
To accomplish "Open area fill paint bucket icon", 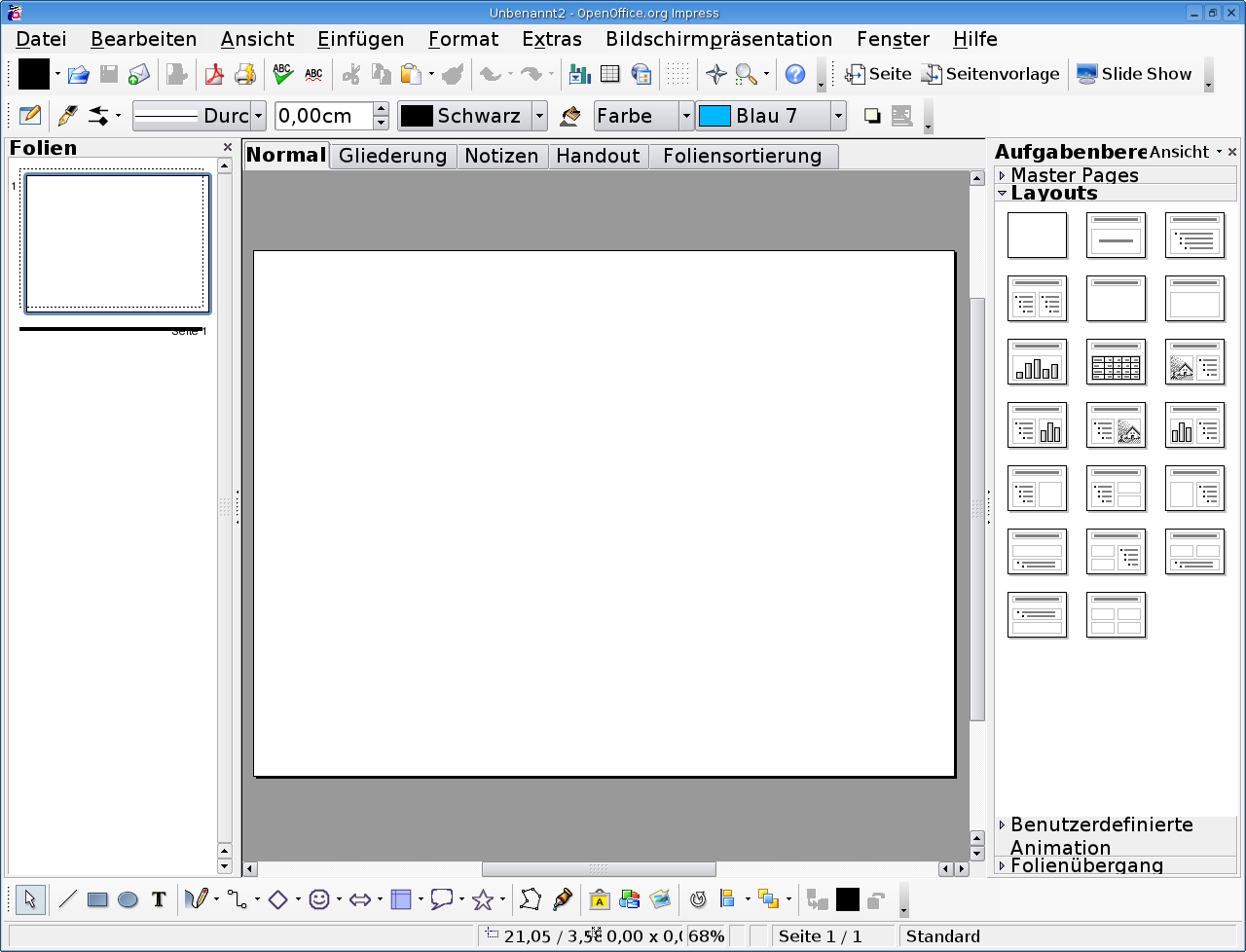I will 570,116.
